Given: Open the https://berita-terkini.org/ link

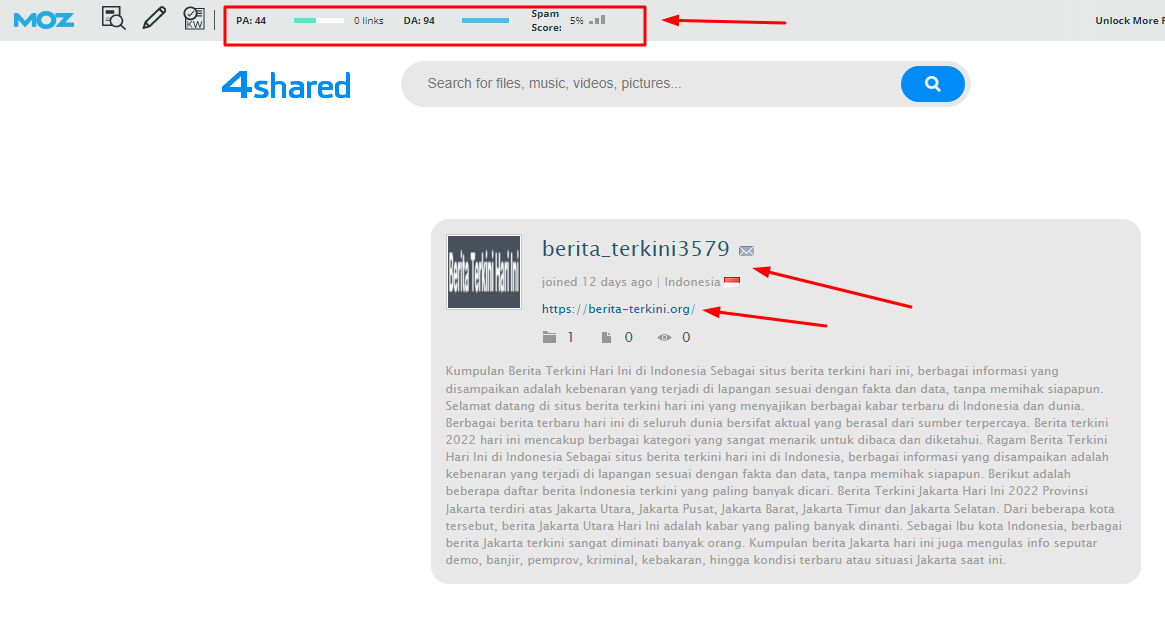Looking at the screenshot, I should click(617, 308).
